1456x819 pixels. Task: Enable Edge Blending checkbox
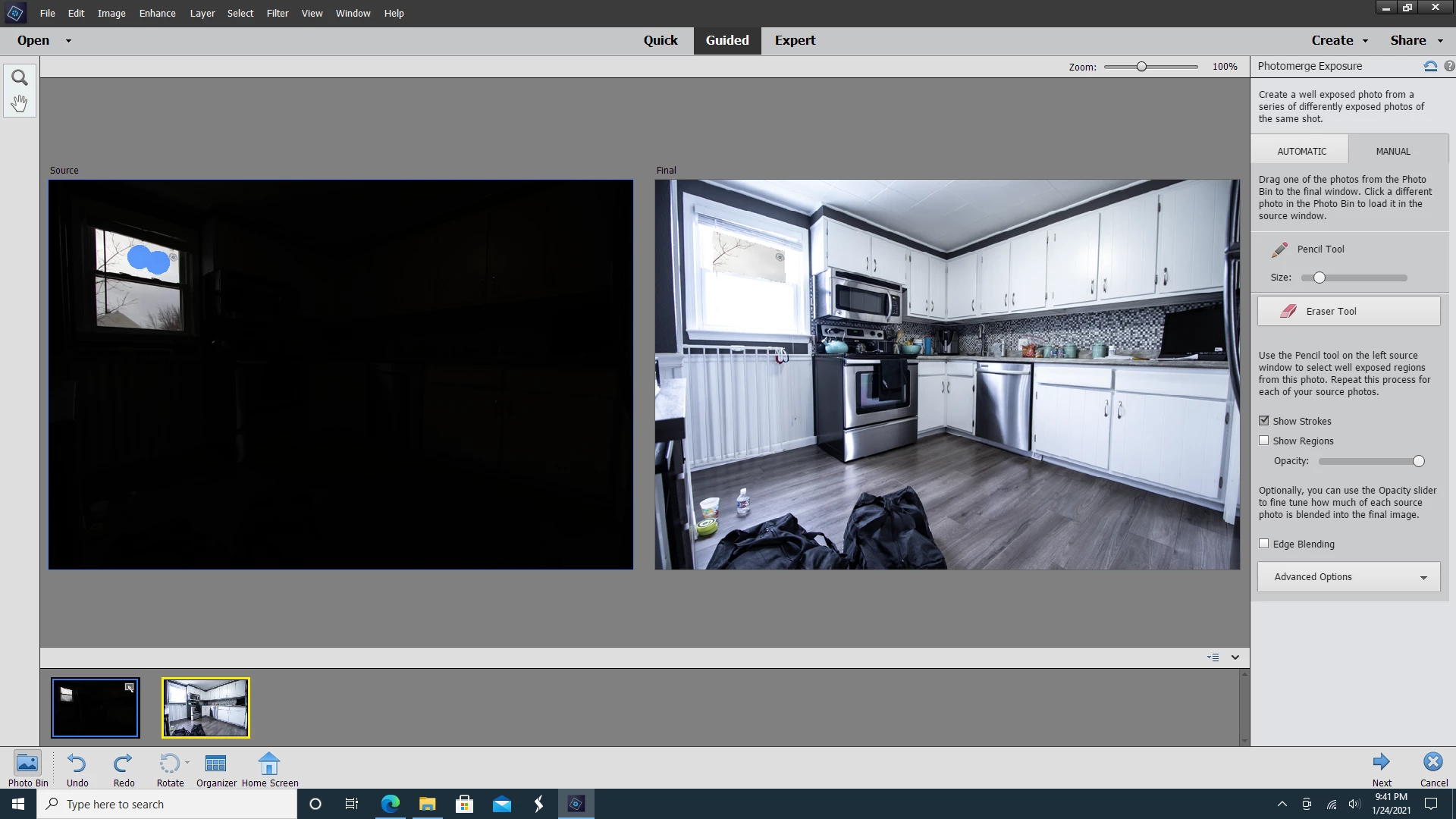pos(1264,544)
